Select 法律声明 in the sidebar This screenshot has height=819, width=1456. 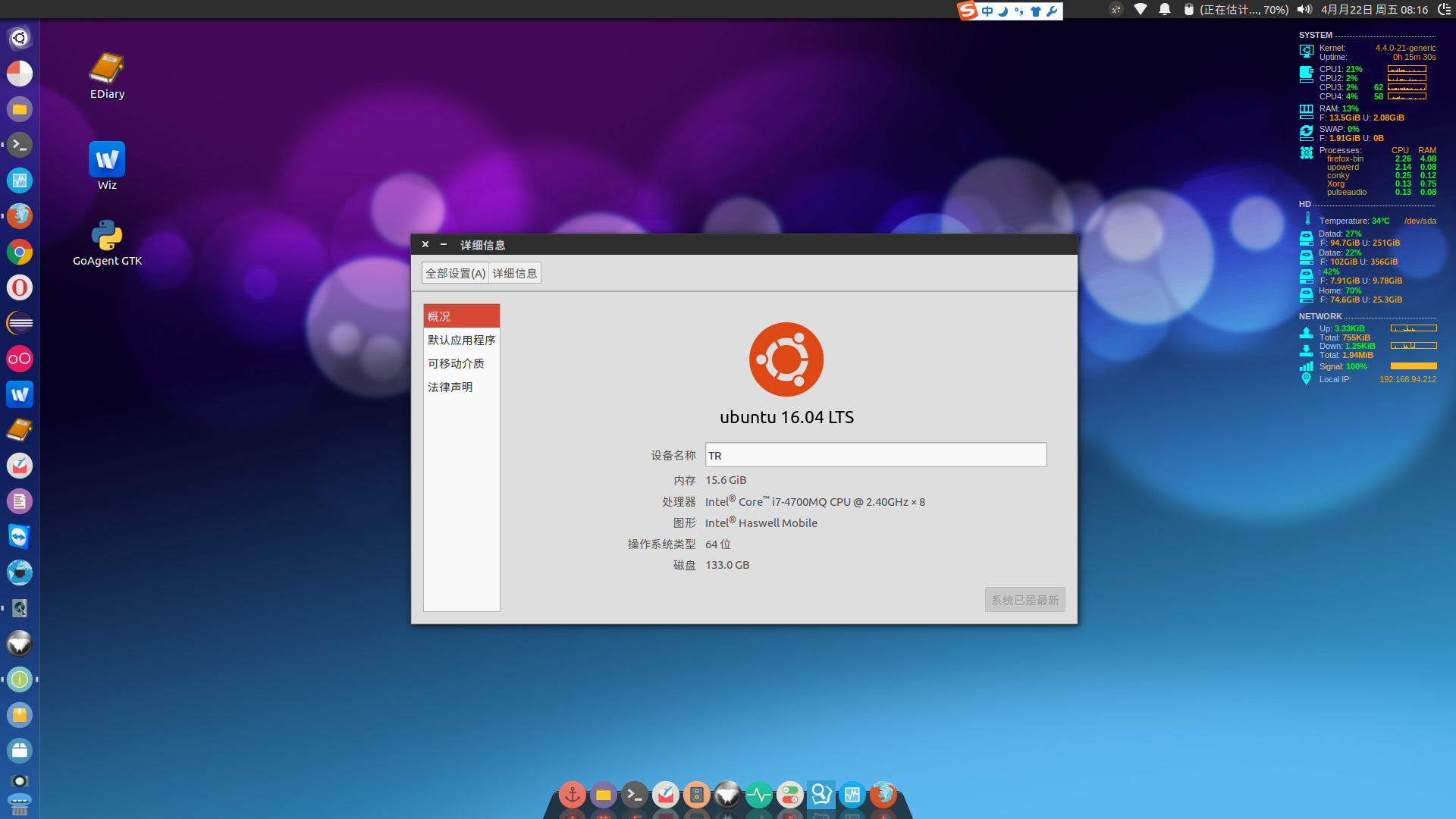click(461, 387)
